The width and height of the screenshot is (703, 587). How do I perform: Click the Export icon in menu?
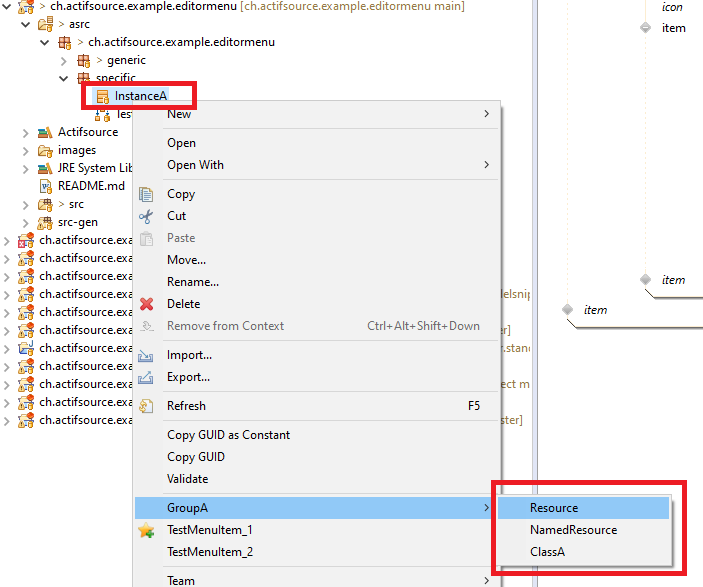[147, 377]
